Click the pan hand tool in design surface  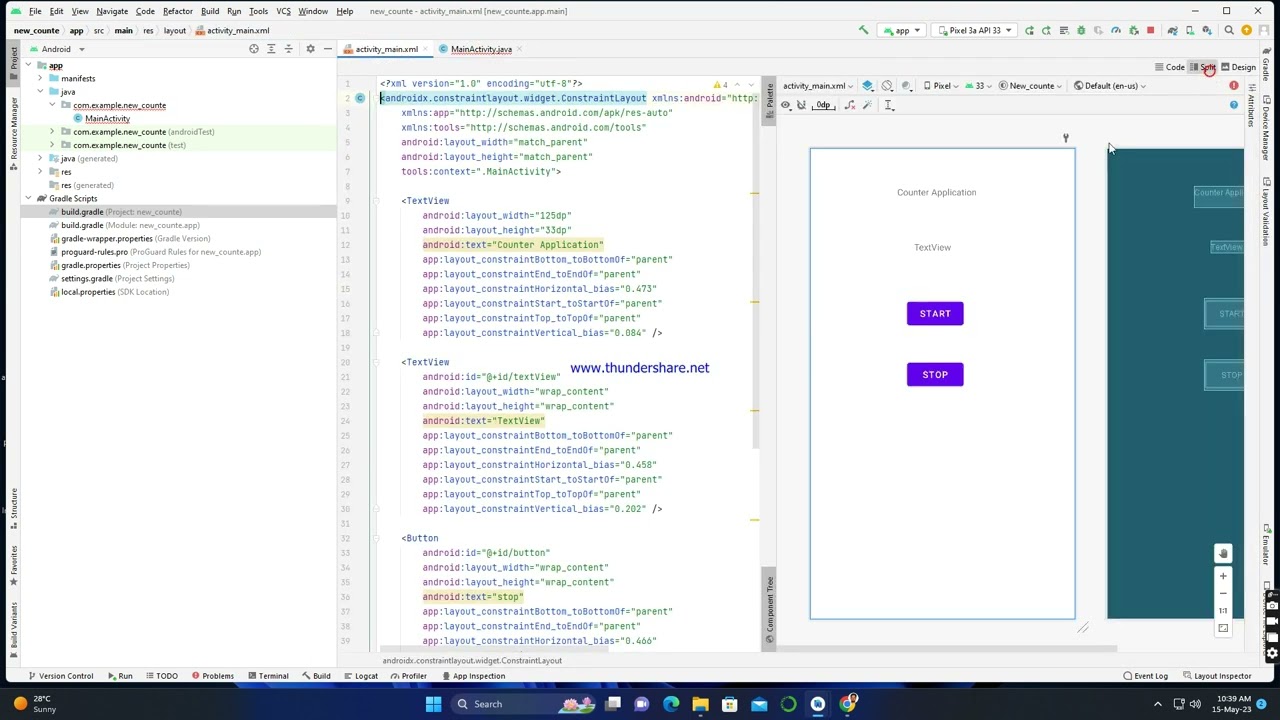coord(1222,554)
